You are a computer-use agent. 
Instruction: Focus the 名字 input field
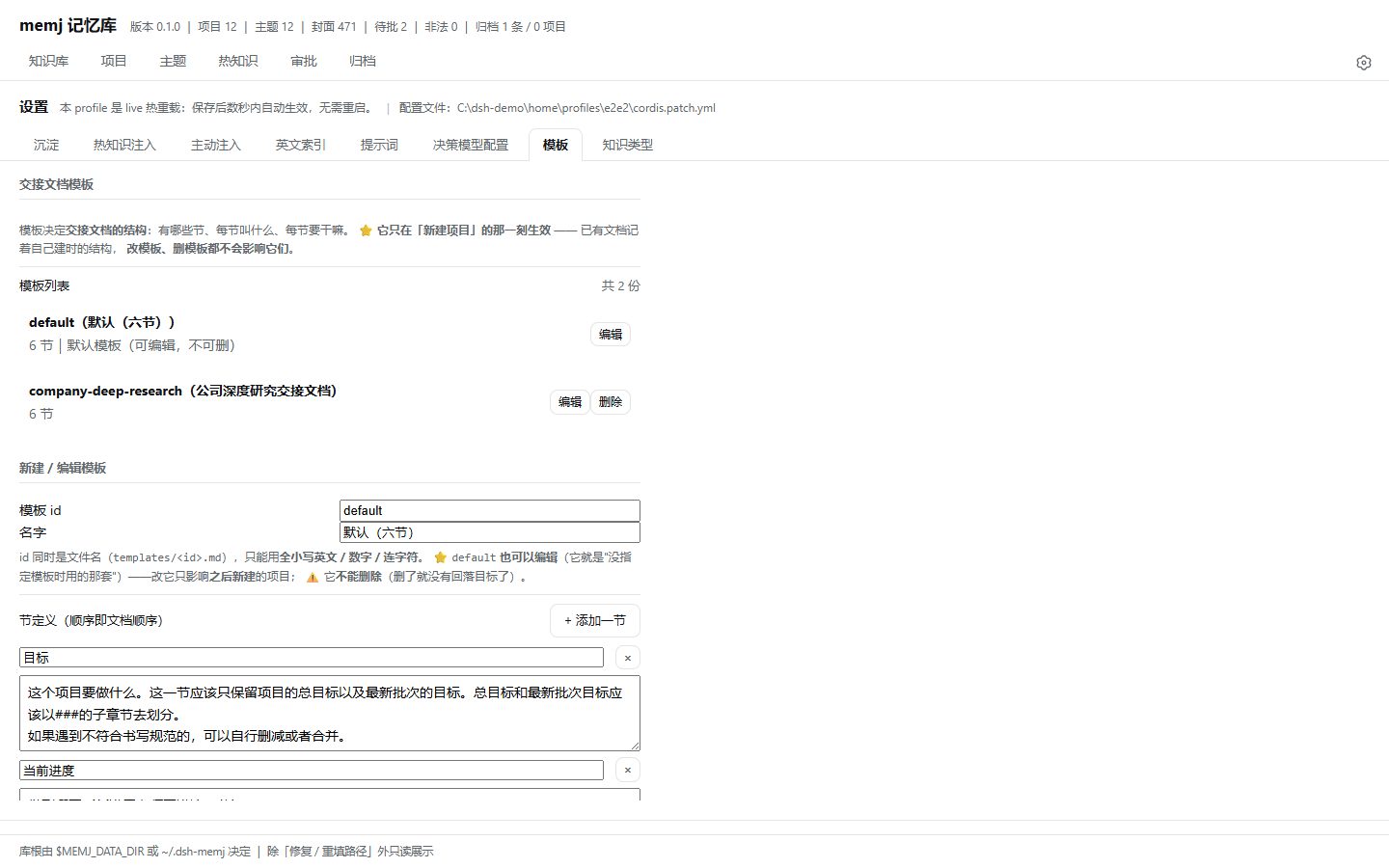tap(490, 532)
